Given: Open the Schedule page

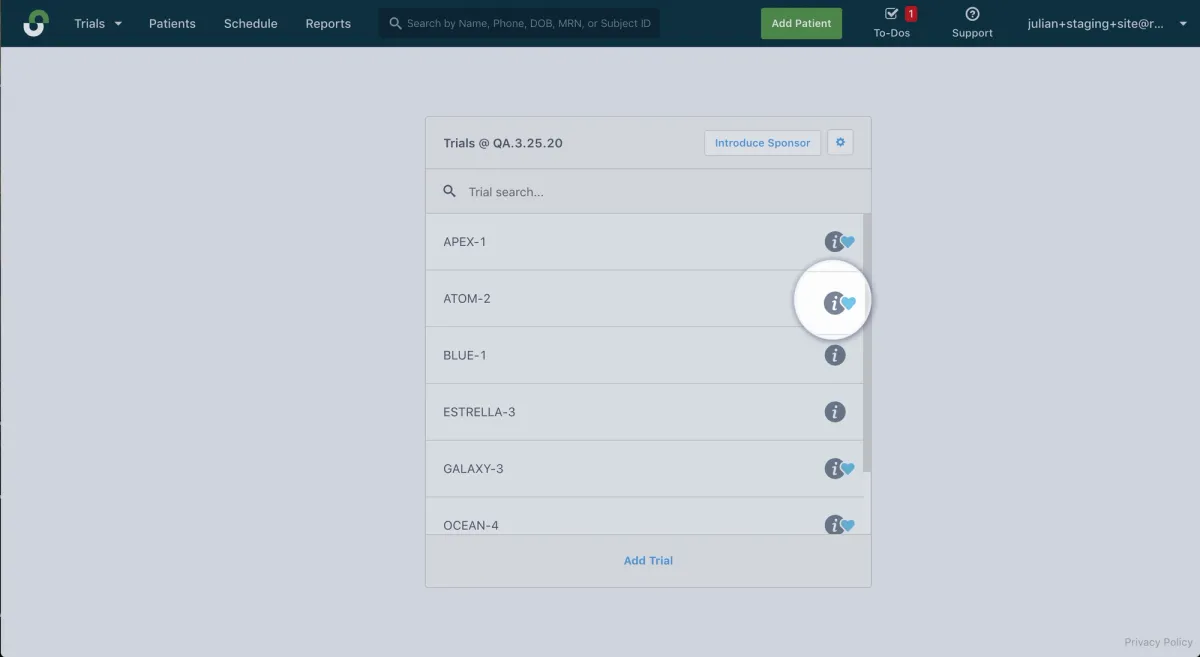Looking at the screenshot, I should (250, 23).
